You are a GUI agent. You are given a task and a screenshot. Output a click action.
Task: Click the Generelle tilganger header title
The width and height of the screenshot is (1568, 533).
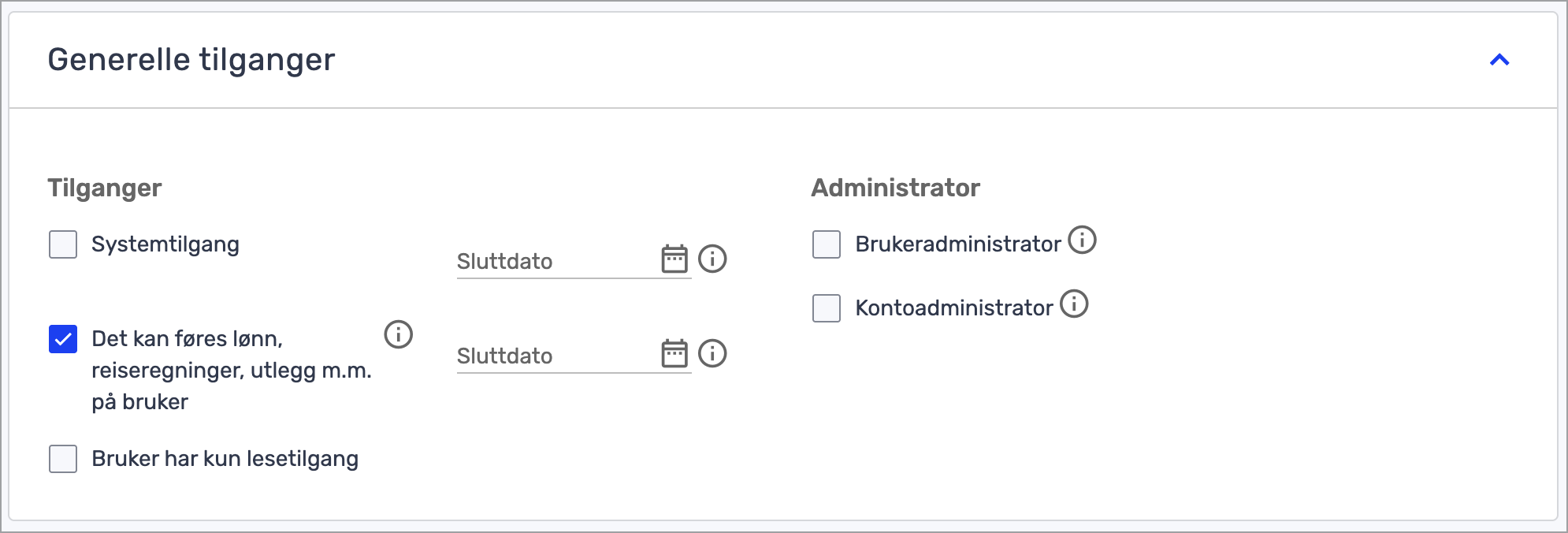[191, 60]
